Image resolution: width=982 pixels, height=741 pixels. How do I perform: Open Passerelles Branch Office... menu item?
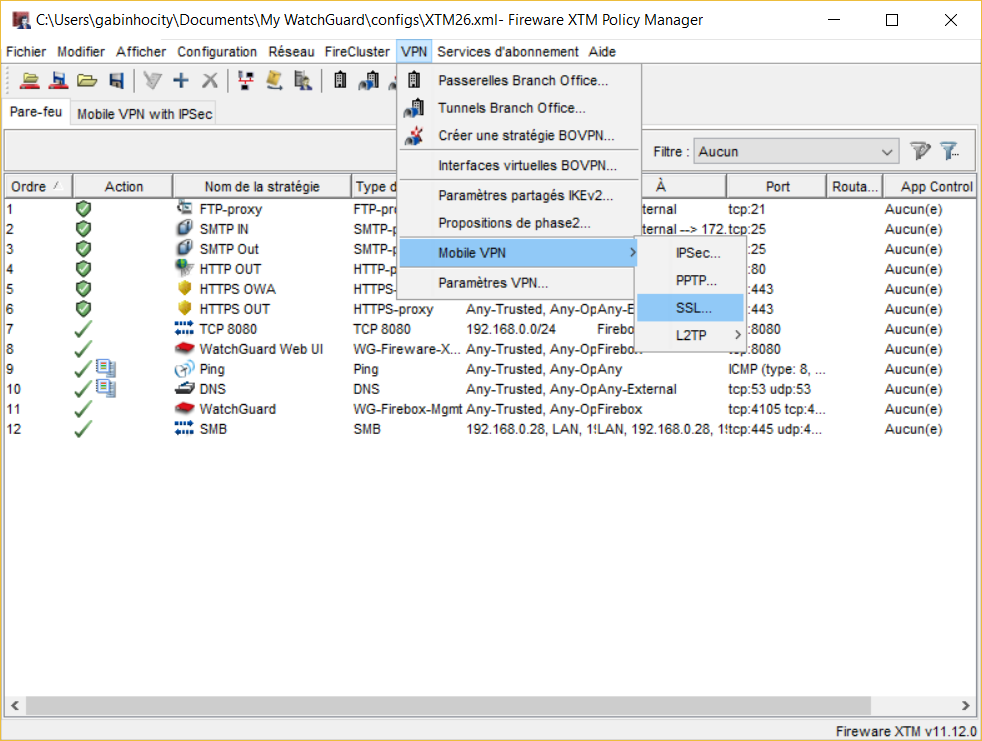(519, 80)
